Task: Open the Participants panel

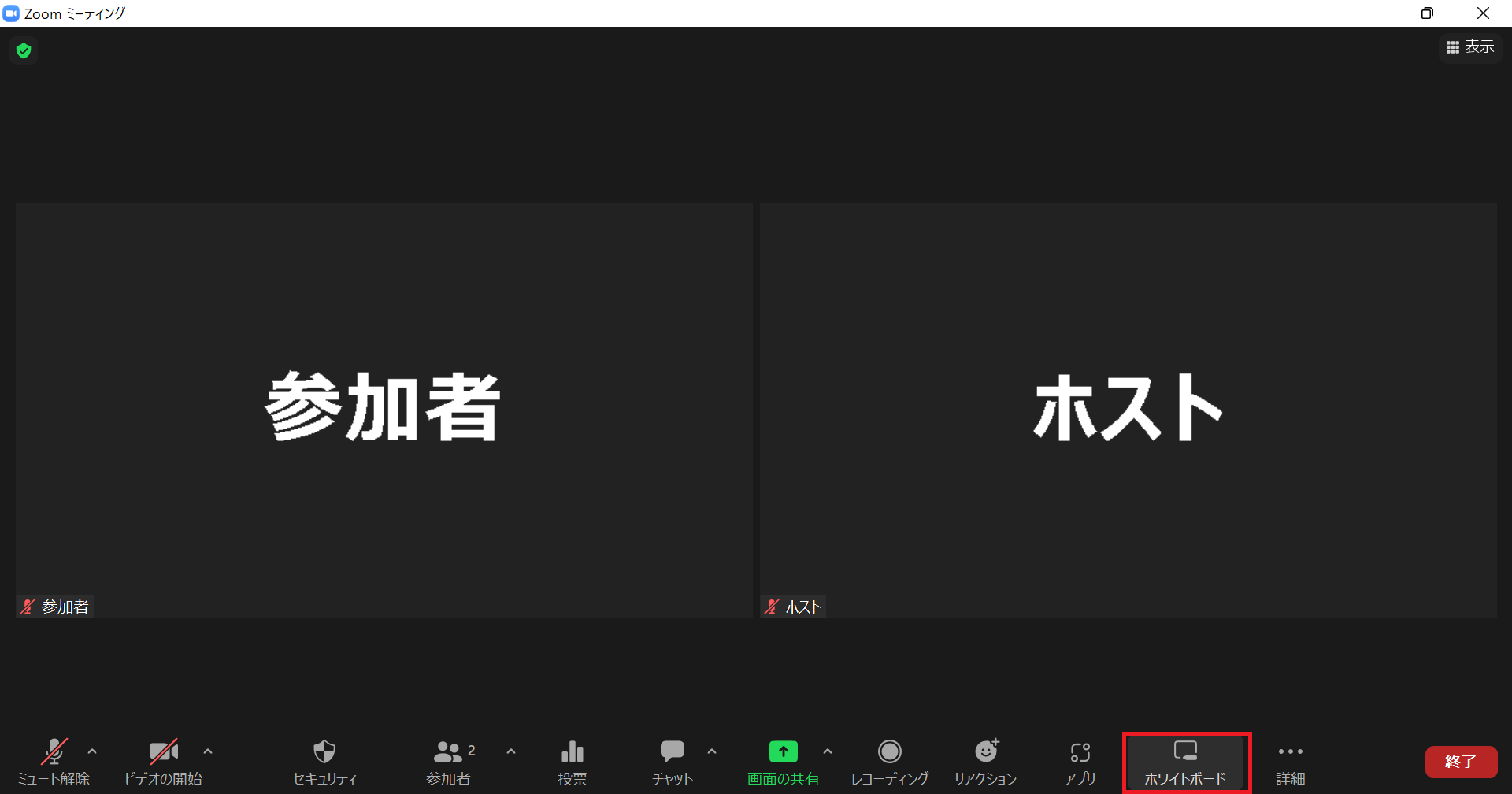Action: pyautogui.click(x=449, y=761)
